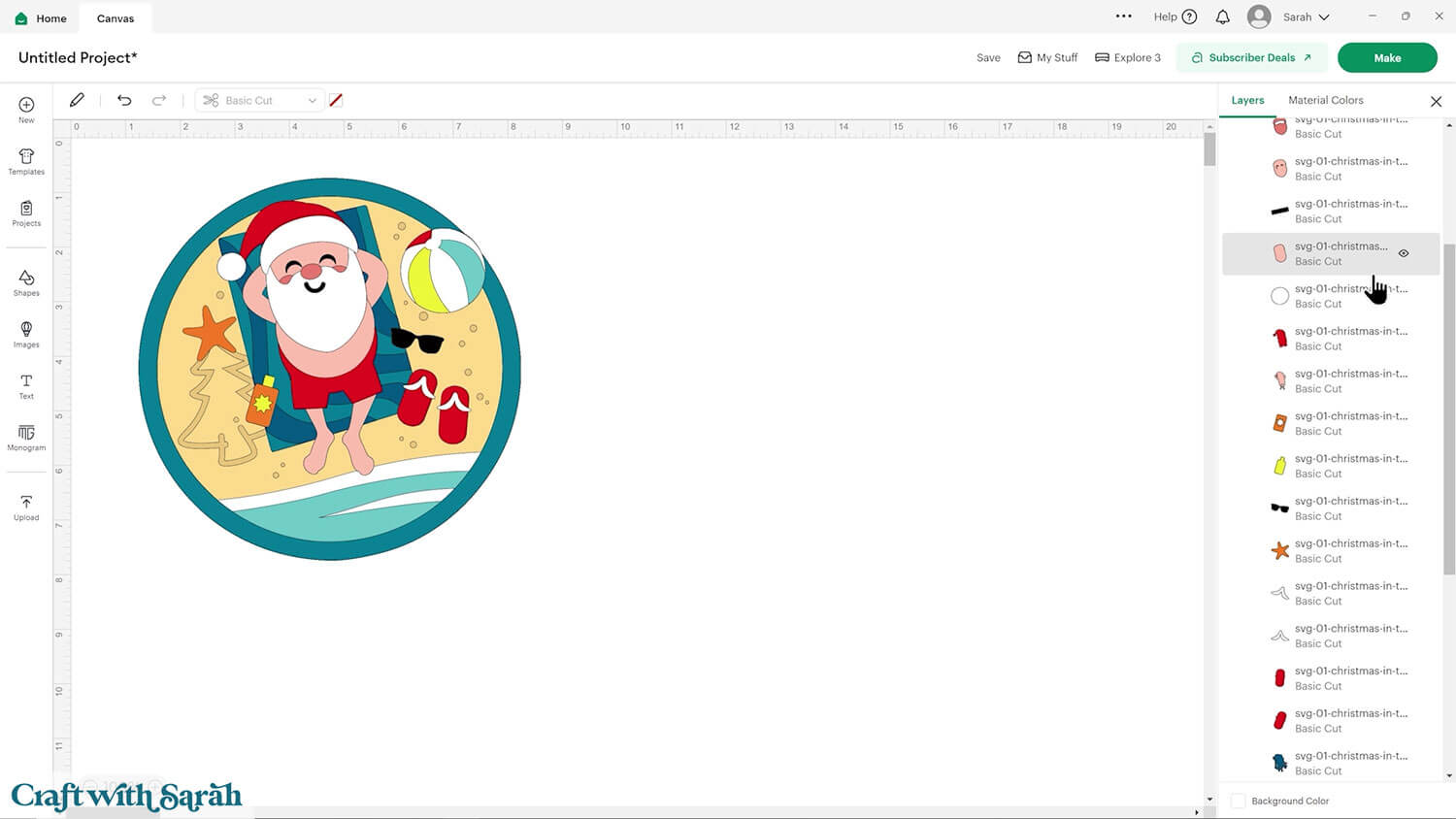Hide the highlighted svg-01-christmas layer
1456x819 pixels.
click(x=1404, y=253)
